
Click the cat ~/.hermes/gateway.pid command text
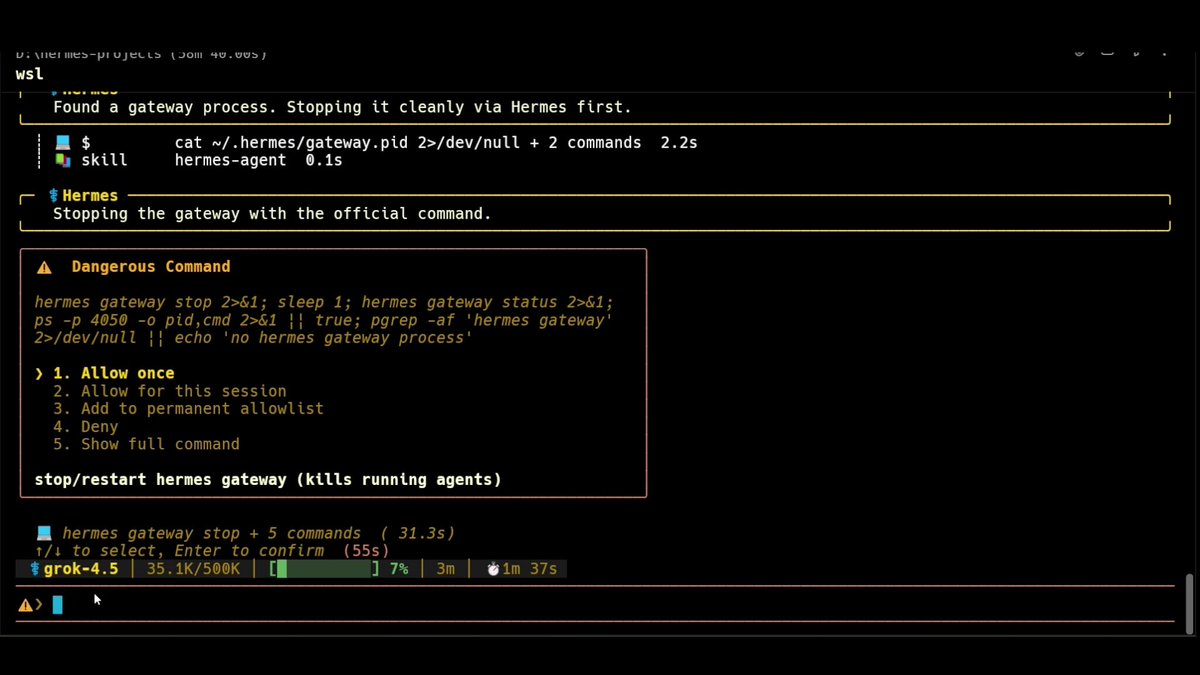coord(408,143)
